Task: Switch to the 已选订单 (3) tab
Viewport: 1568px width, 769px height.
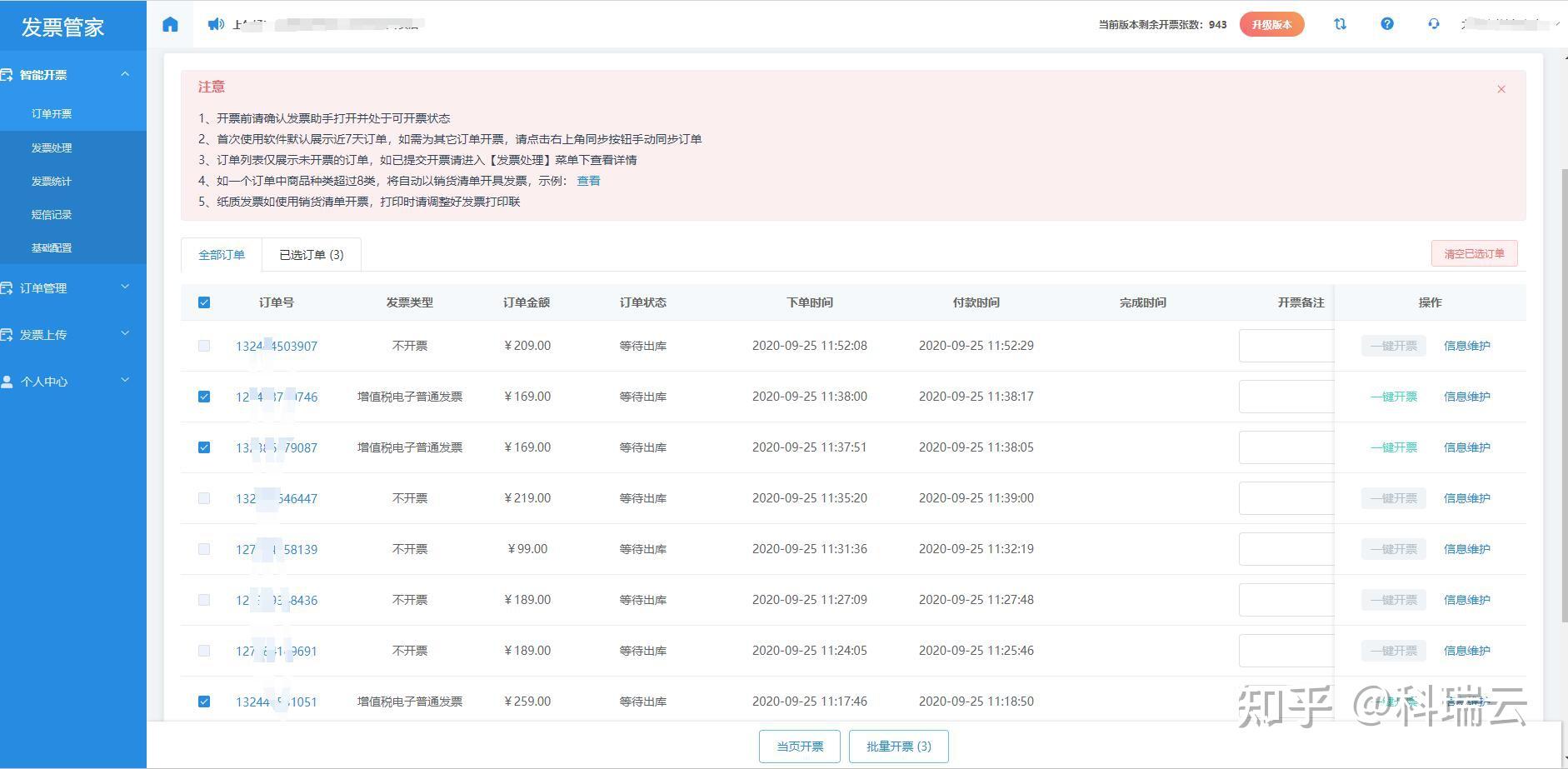Action: click(x=312, y=255)
